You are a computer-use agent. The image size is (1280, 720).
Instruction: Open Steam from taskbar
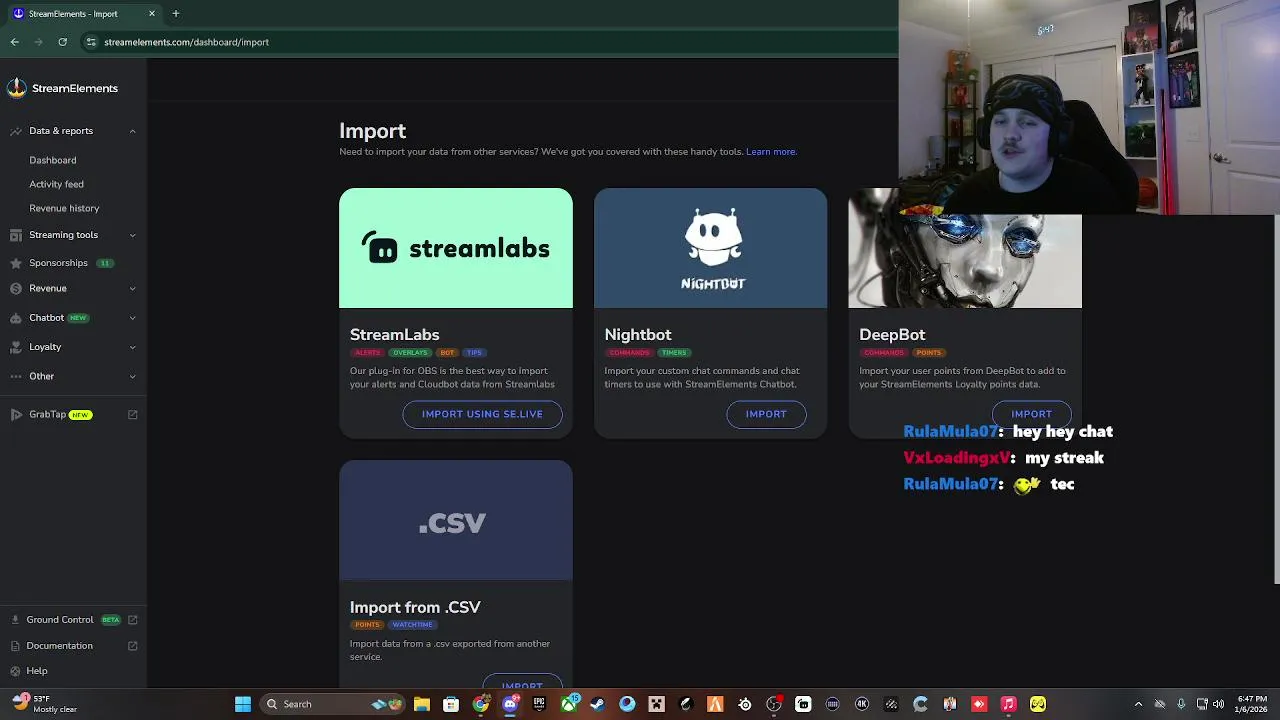point(598,704)
